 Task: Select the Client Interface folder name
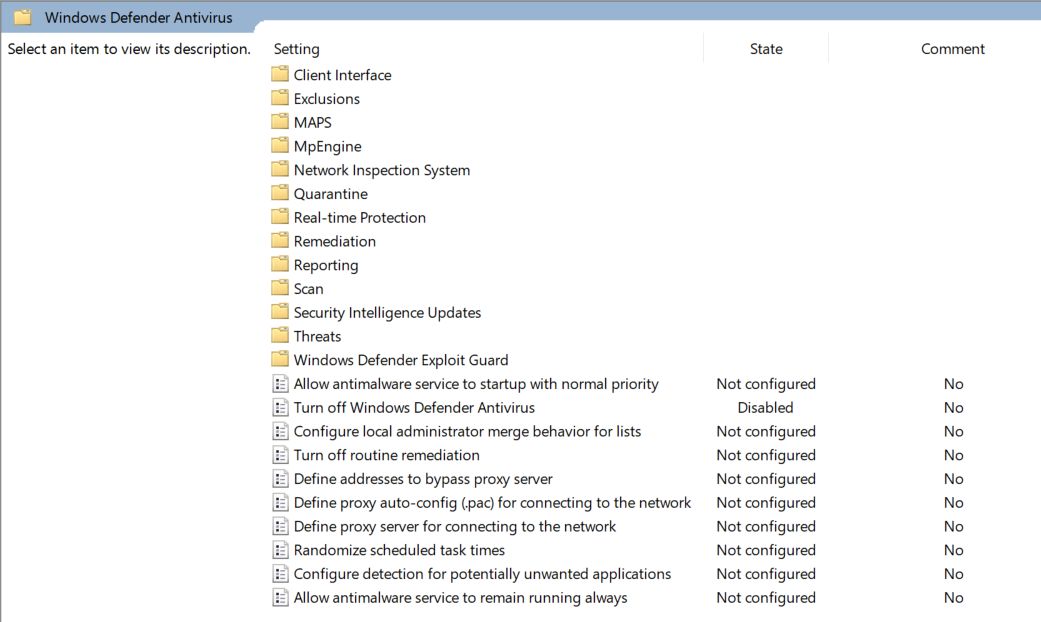pos(343,75)
